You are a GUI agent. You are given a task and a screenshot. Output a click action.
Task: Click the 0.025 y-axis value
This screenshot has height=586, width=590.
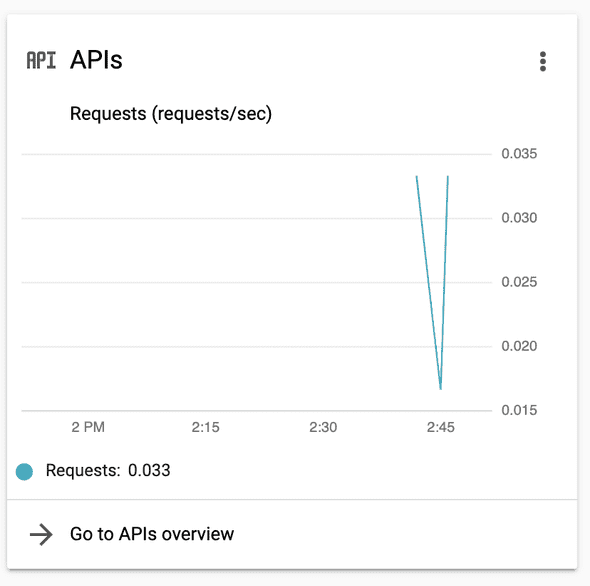pyautogui.click(x=519, y=282)
